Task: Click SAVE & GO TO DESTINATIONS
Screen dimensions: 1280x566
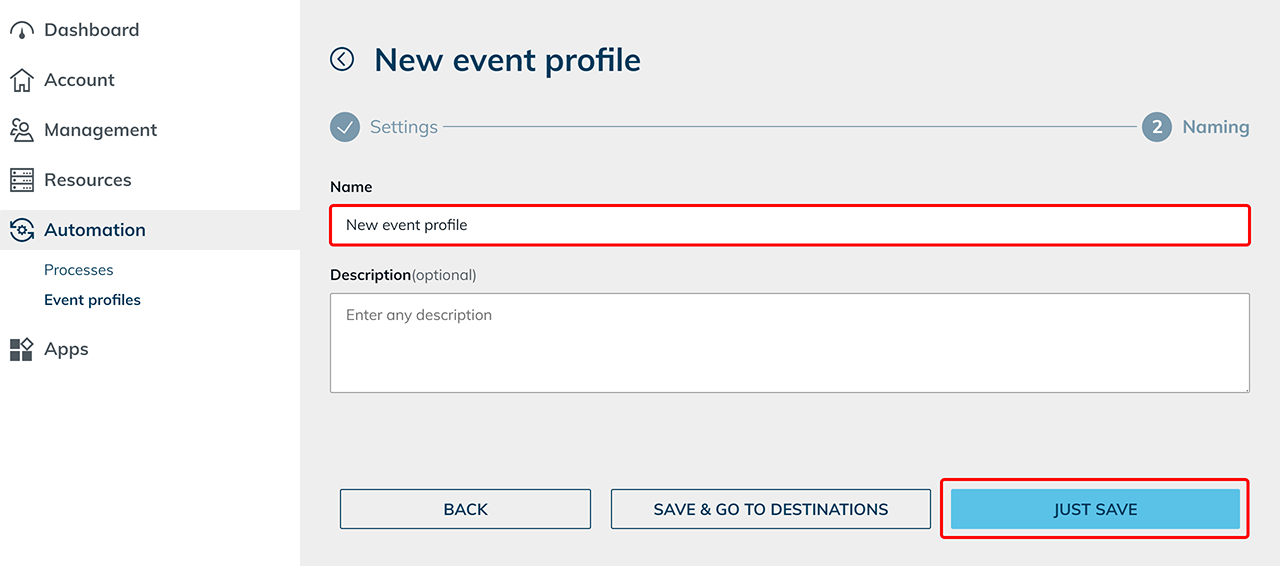Action: pyautogui.click(x=770, y=509)
